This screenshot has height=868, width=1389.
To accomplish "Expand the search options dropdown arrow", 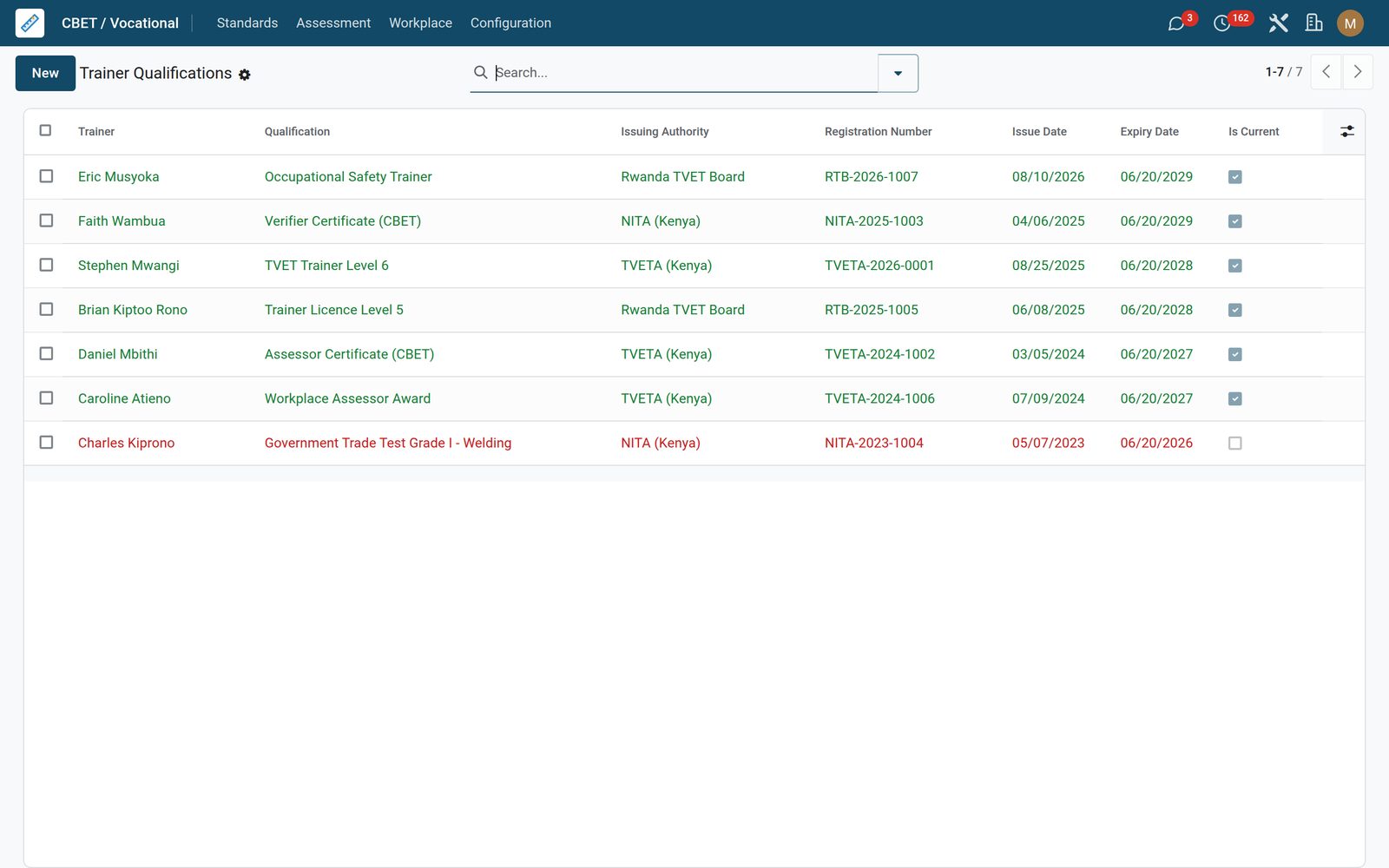I will (898, 73).
